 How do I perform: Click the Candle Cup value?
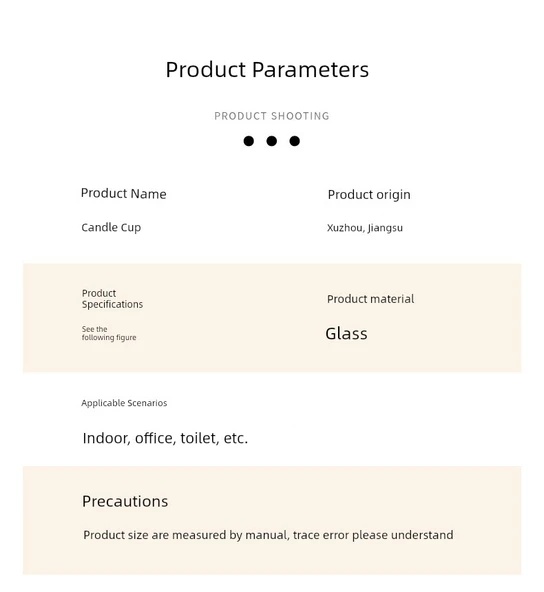[111, 228]
